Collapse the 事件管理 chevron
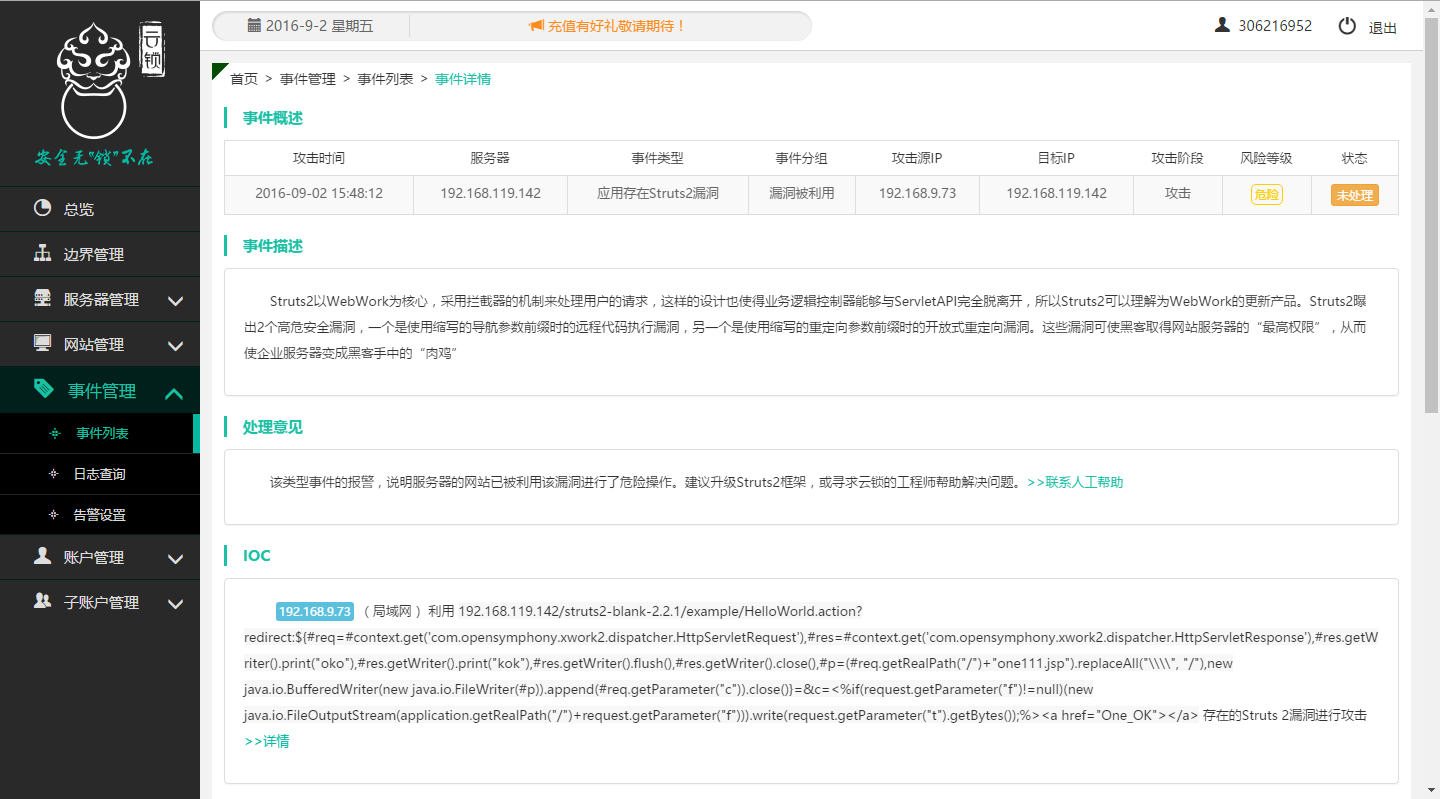The image size is (1440, 799). pos(174,393)
